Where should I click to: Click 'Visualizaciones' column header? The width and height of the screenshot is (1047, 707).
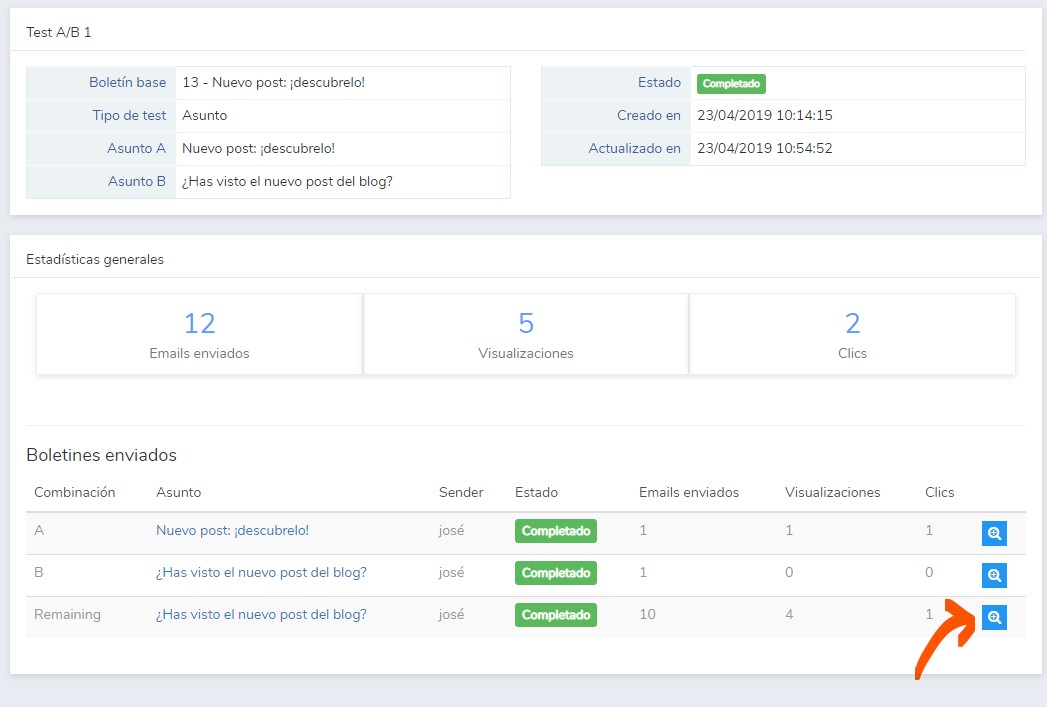tap(832, 492)
